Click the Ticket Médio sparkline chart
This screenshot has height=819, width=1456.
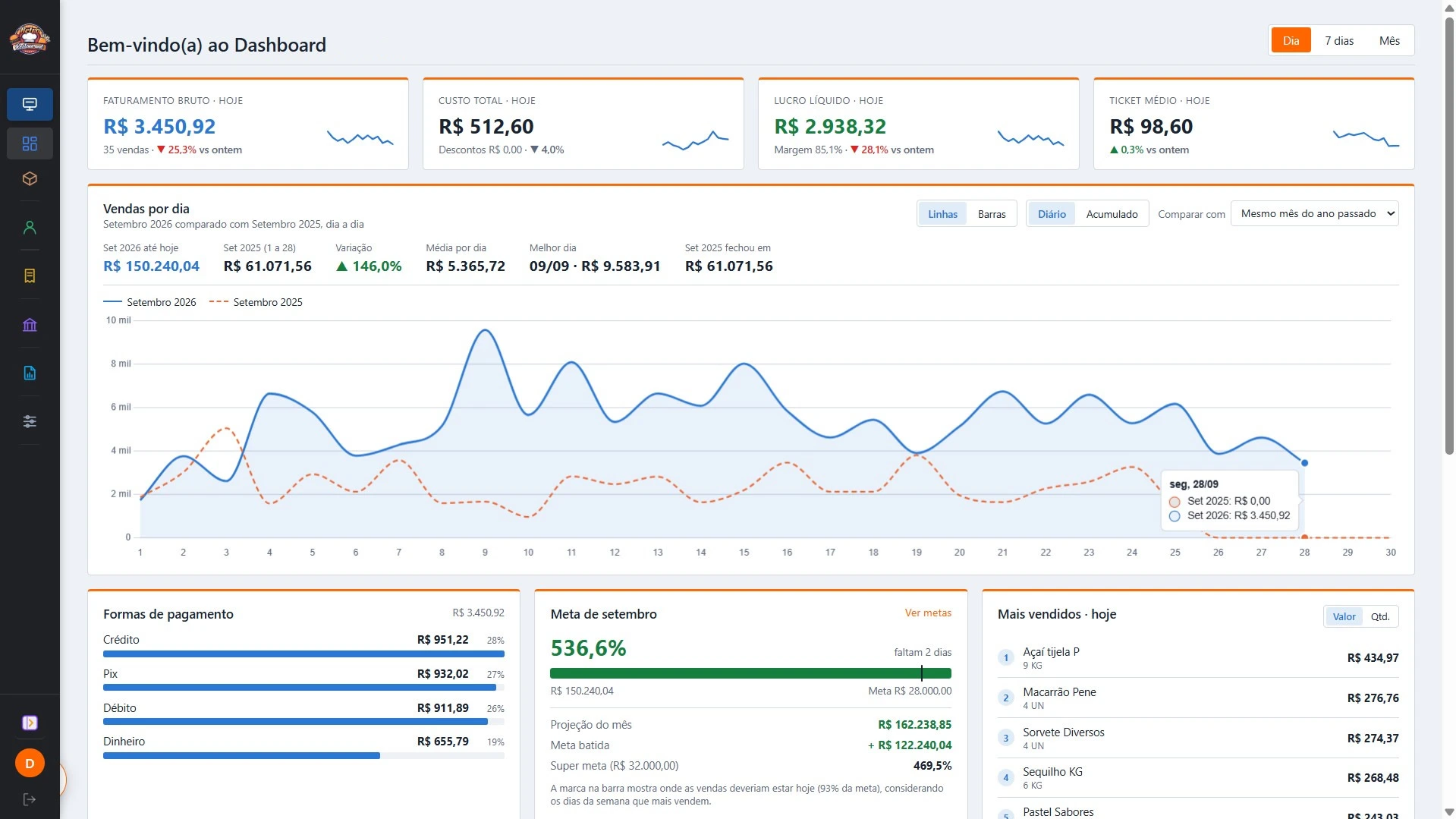tap(1366, 137)
